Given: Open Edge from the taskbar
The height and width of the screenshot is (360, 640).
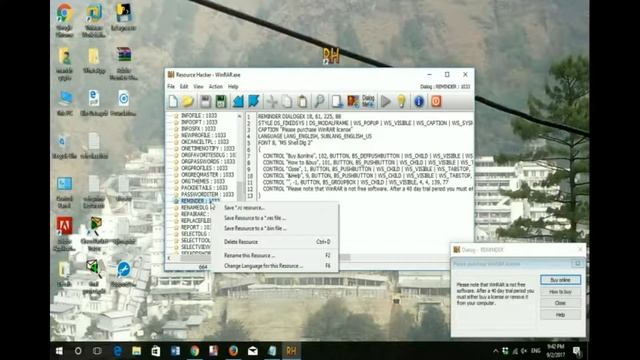Looking at the screenshot, I should click(118, 351).
